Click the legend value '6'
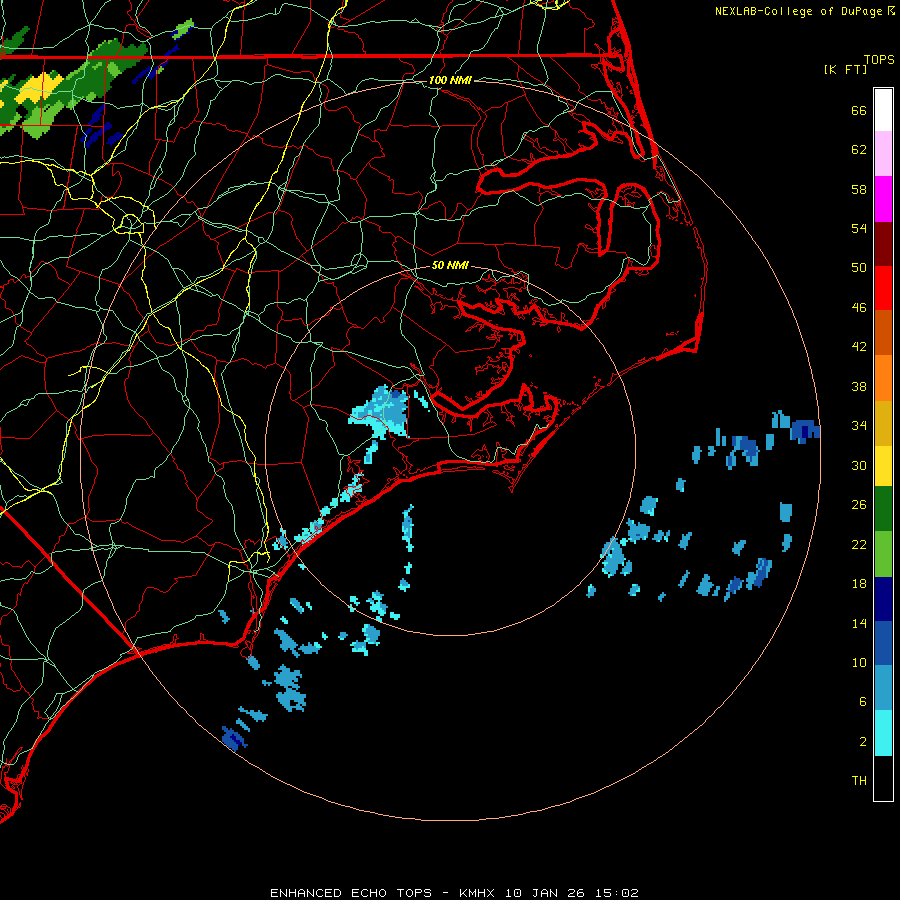 (x=863, y=702)
